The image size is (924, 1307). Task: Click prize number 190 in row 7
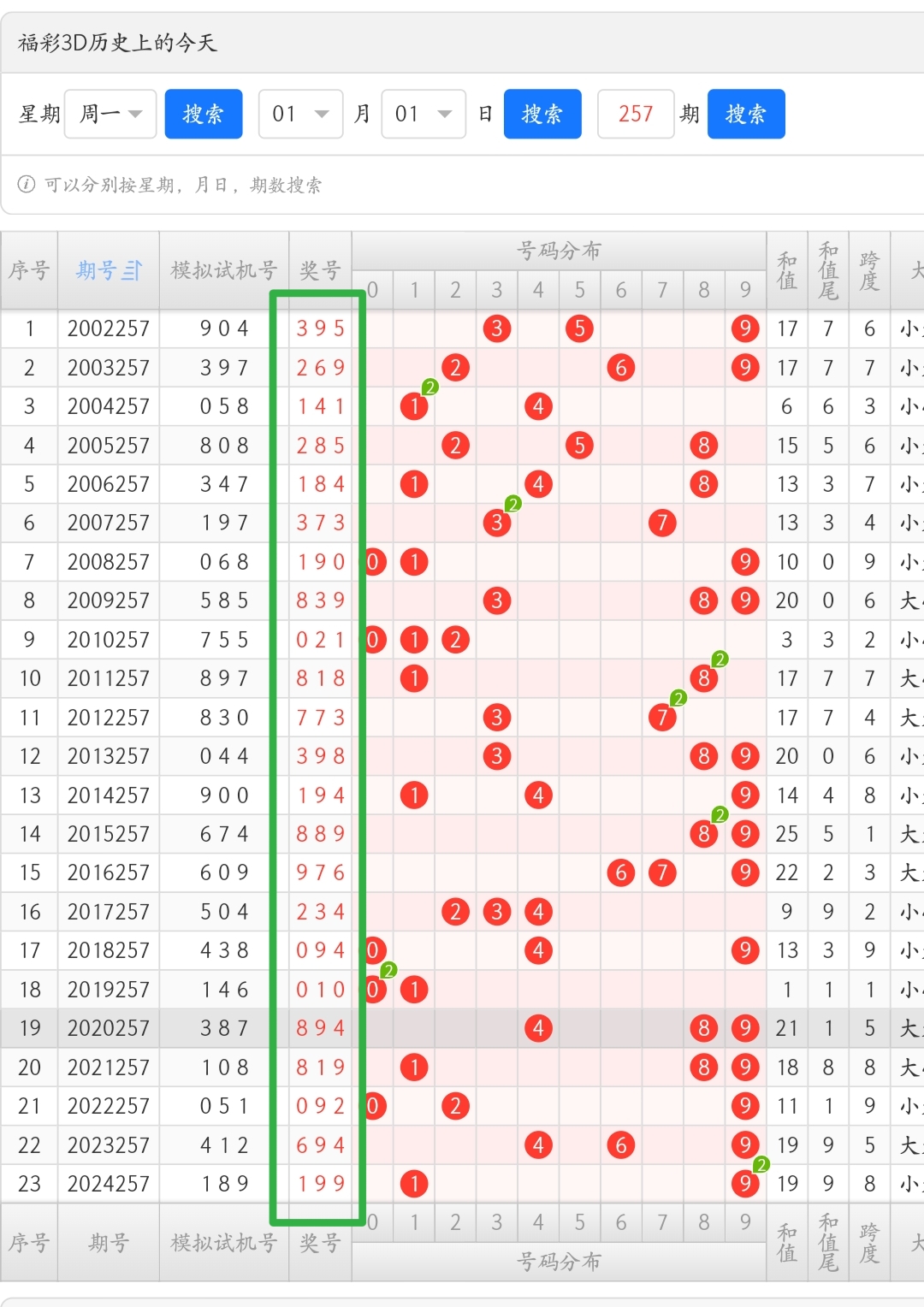321,562
